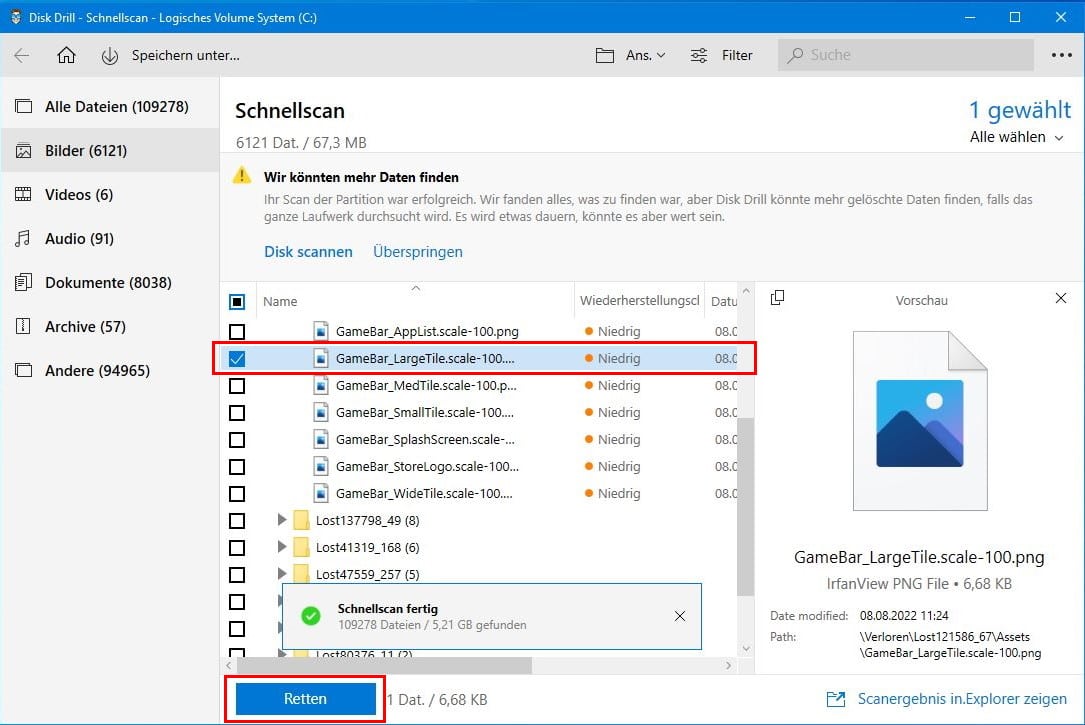Select the GameBar_WideTile.scale-100 file name

click(424, 493)
